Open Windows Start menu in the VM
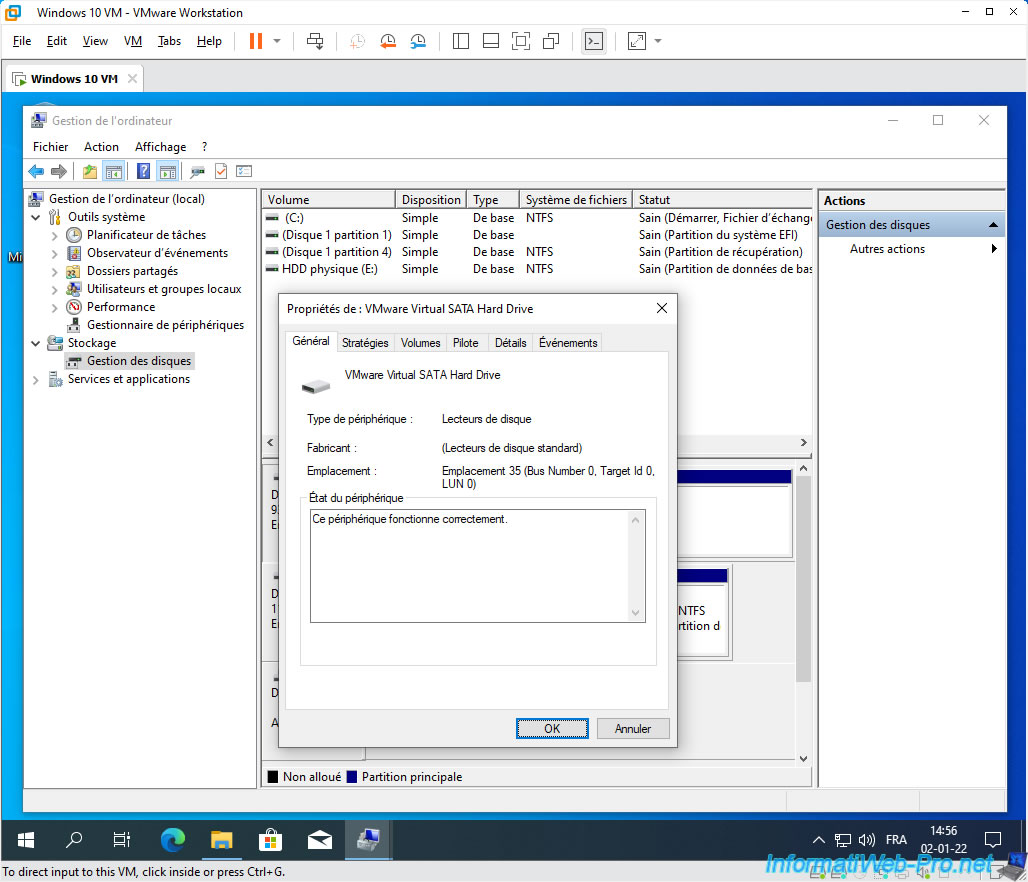Viewport: 1028px width, 882px height. point(26,840)
